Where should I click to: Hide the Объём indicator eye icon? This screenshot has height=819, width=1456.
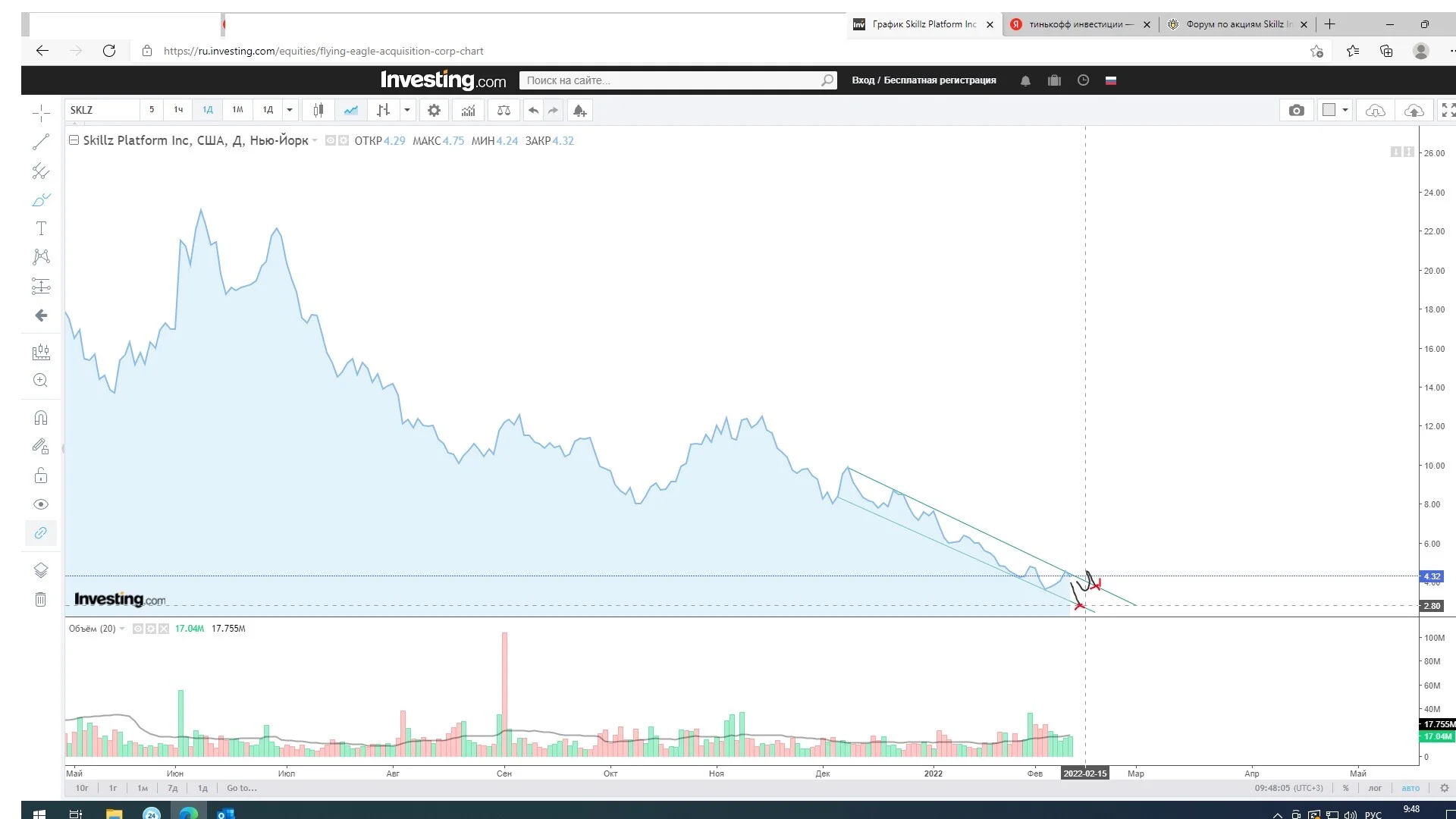137,629
